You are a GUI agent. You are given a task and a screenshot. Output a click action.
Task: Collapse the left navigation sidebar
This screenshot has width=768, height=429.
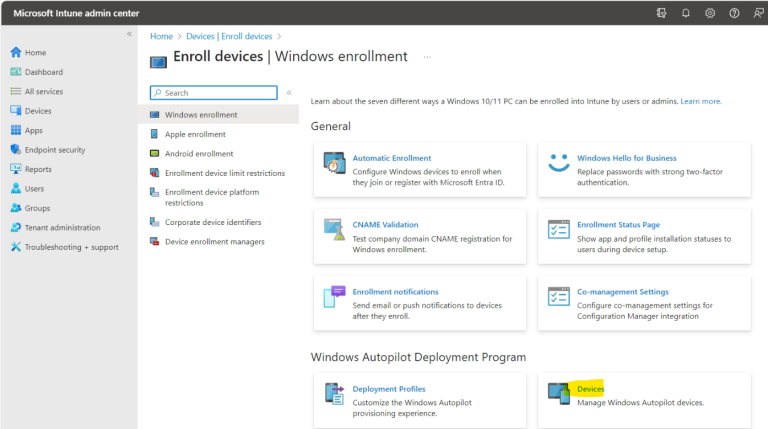tap(129, 34)
